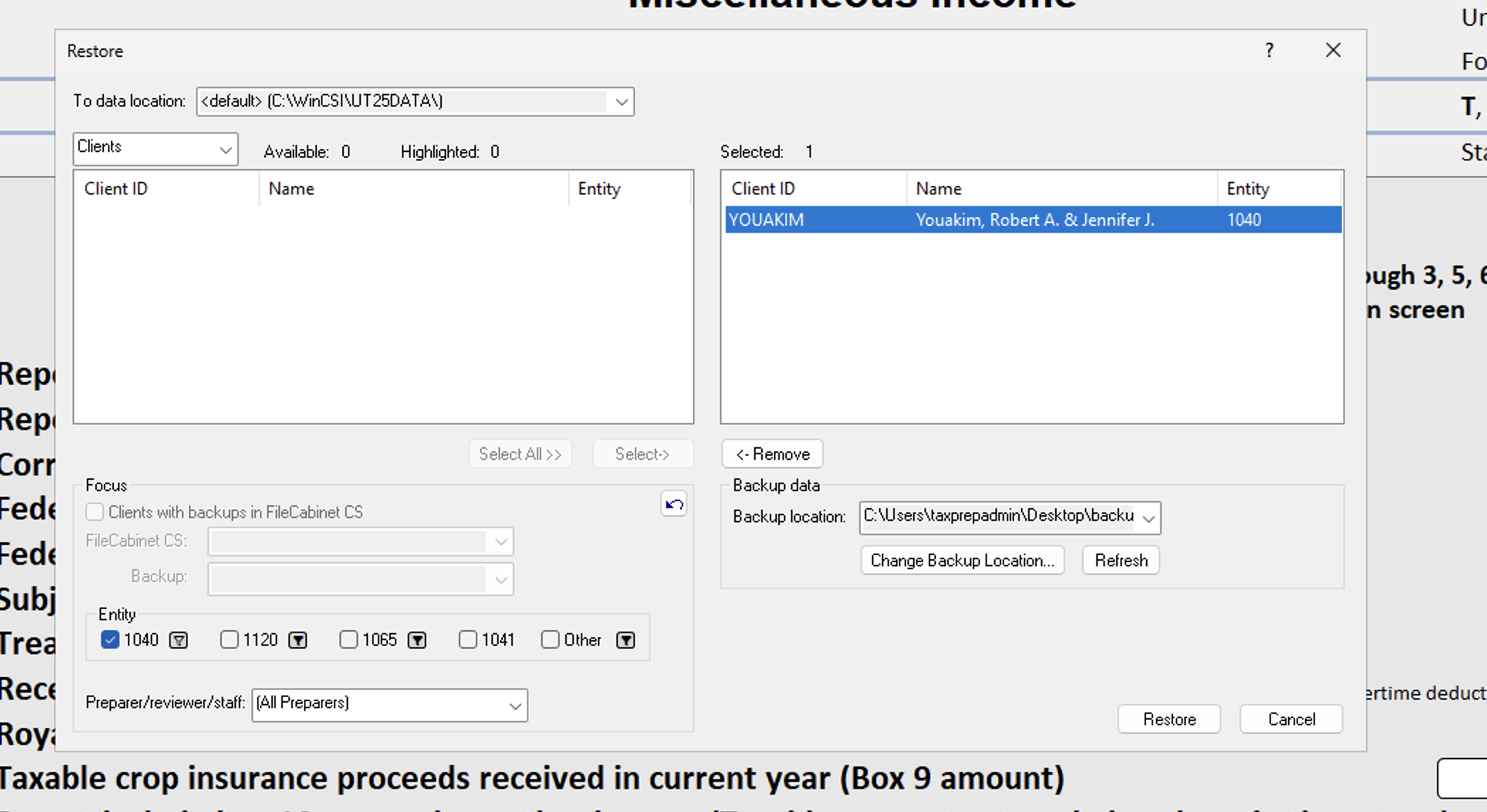Open the 1120 entity filter icon
Viewport: 1487px width, 812px height.
point(298,640)
